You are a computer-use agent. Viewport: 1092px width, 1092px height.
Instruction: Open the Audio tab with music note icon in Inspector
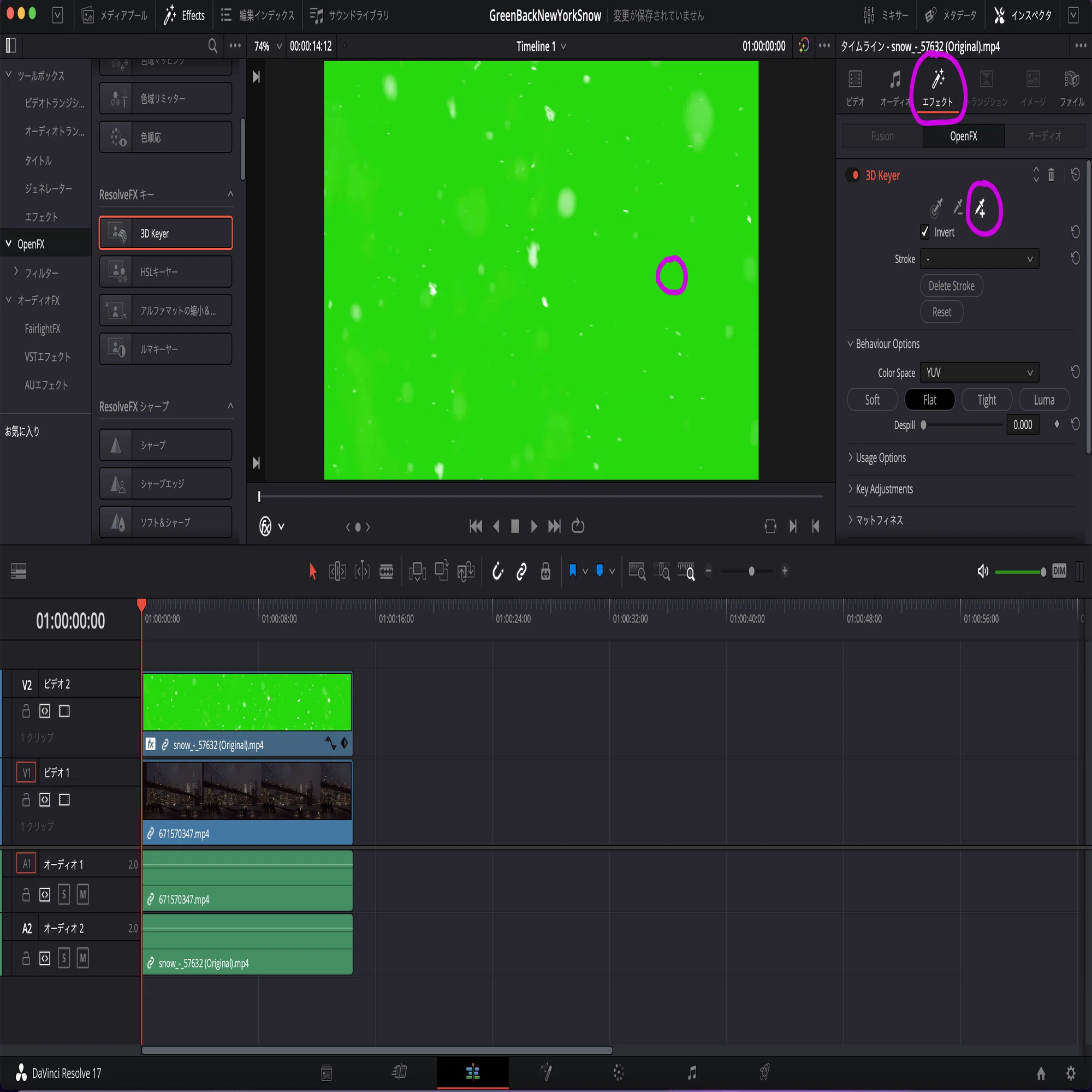895,88
